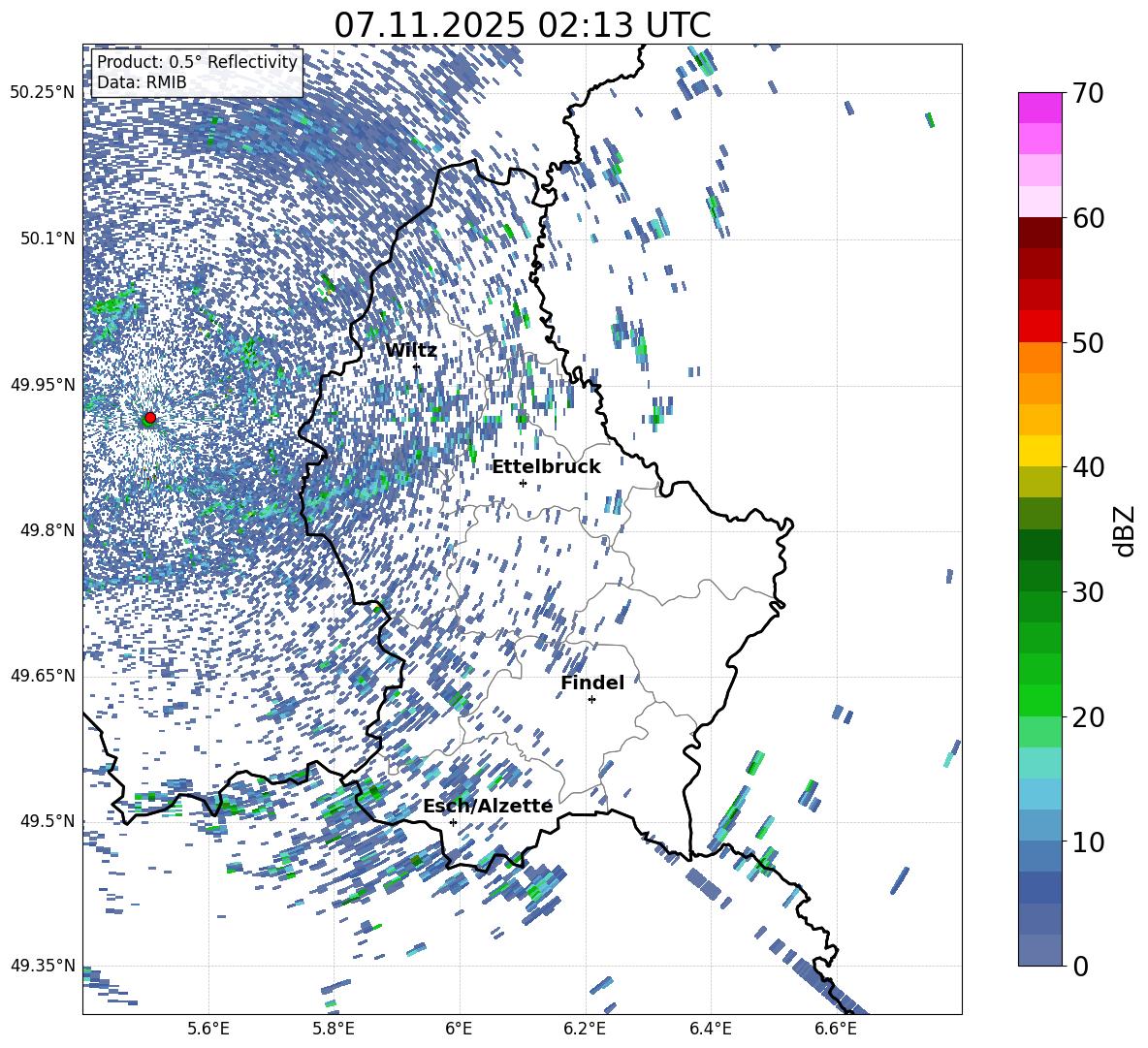
Task: Click the 20 colorbar tick label
Action: (x=1088, y=717)
